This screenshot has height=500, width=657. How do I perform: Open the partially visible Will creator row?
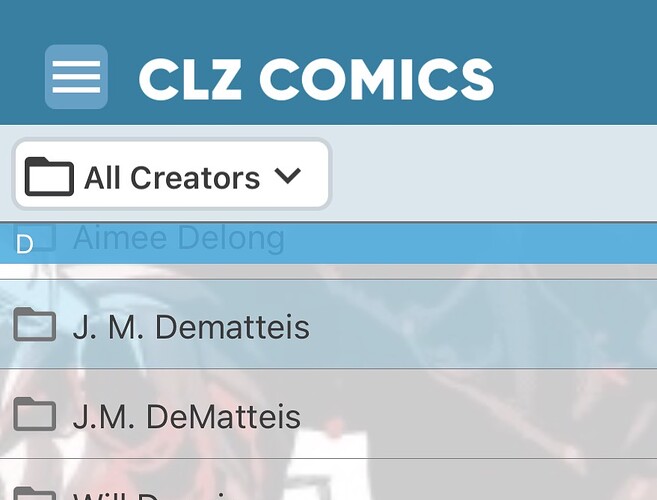pyautogui.click(x=328, y=480)
